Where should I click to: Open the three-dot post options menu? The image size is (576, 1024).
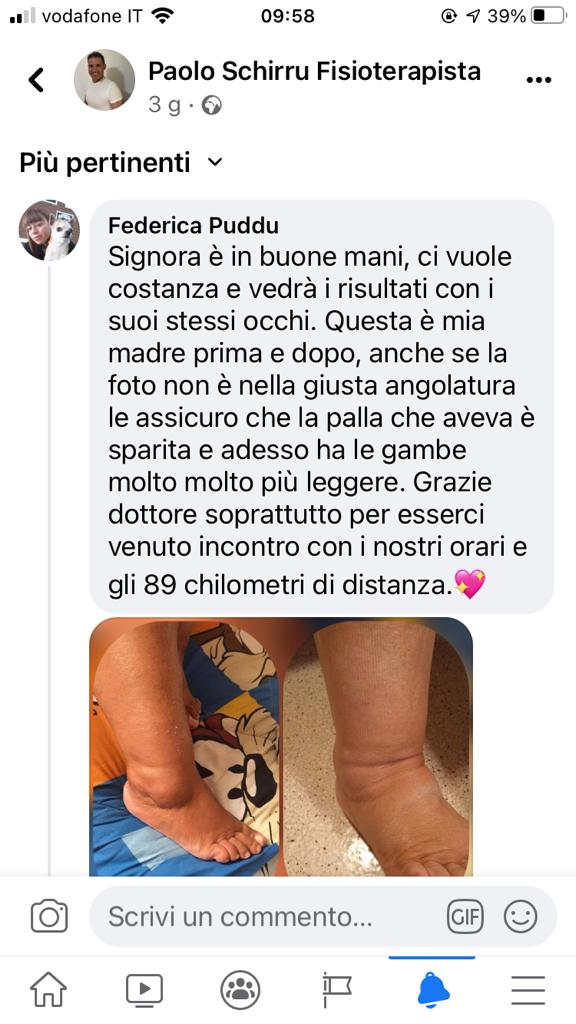coord(538,80)
